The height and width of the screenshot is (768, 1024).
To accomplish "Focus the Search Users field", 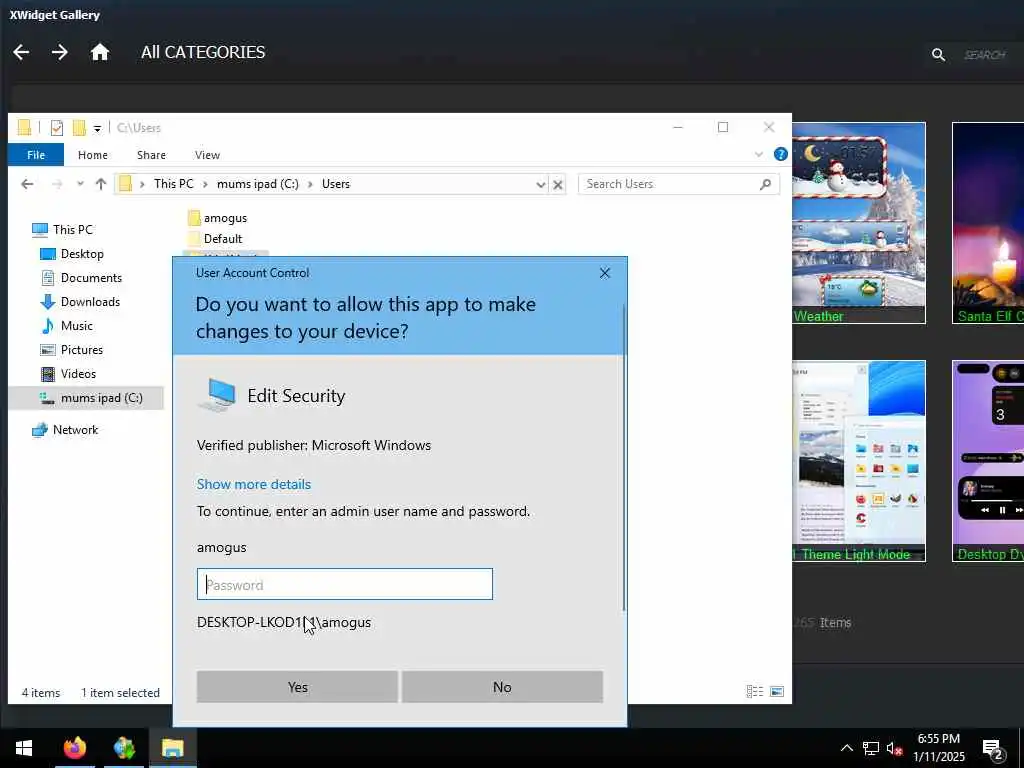I will [671, 184].
